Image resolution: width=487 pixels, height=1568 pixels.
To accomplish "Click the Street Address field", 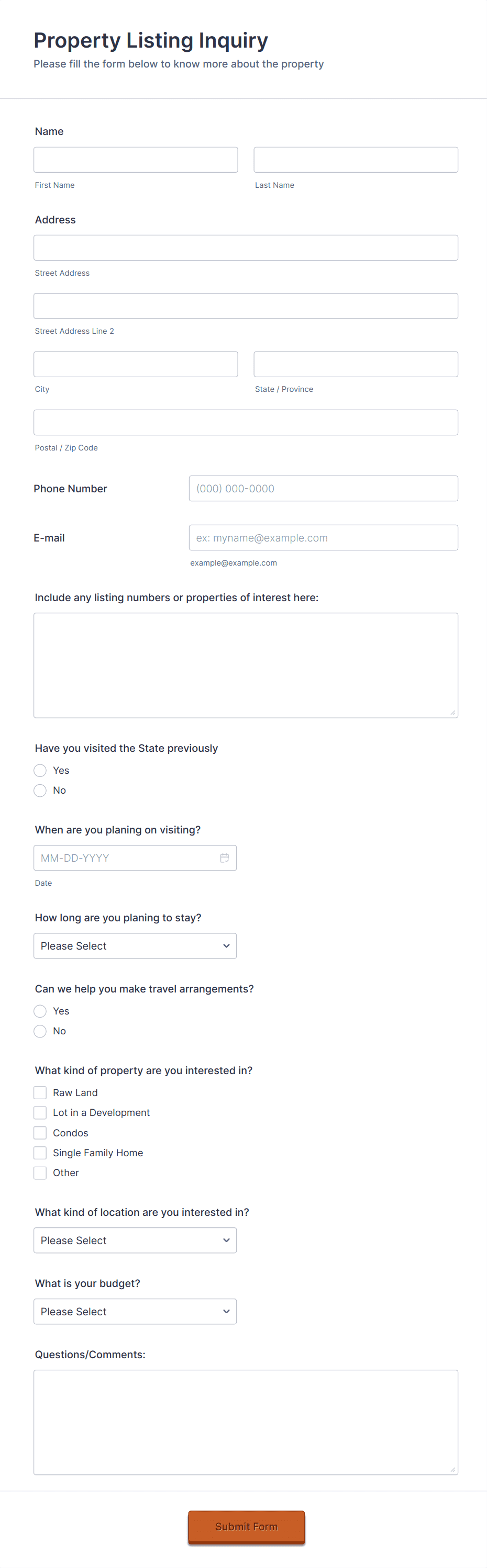I will point(246,247).
